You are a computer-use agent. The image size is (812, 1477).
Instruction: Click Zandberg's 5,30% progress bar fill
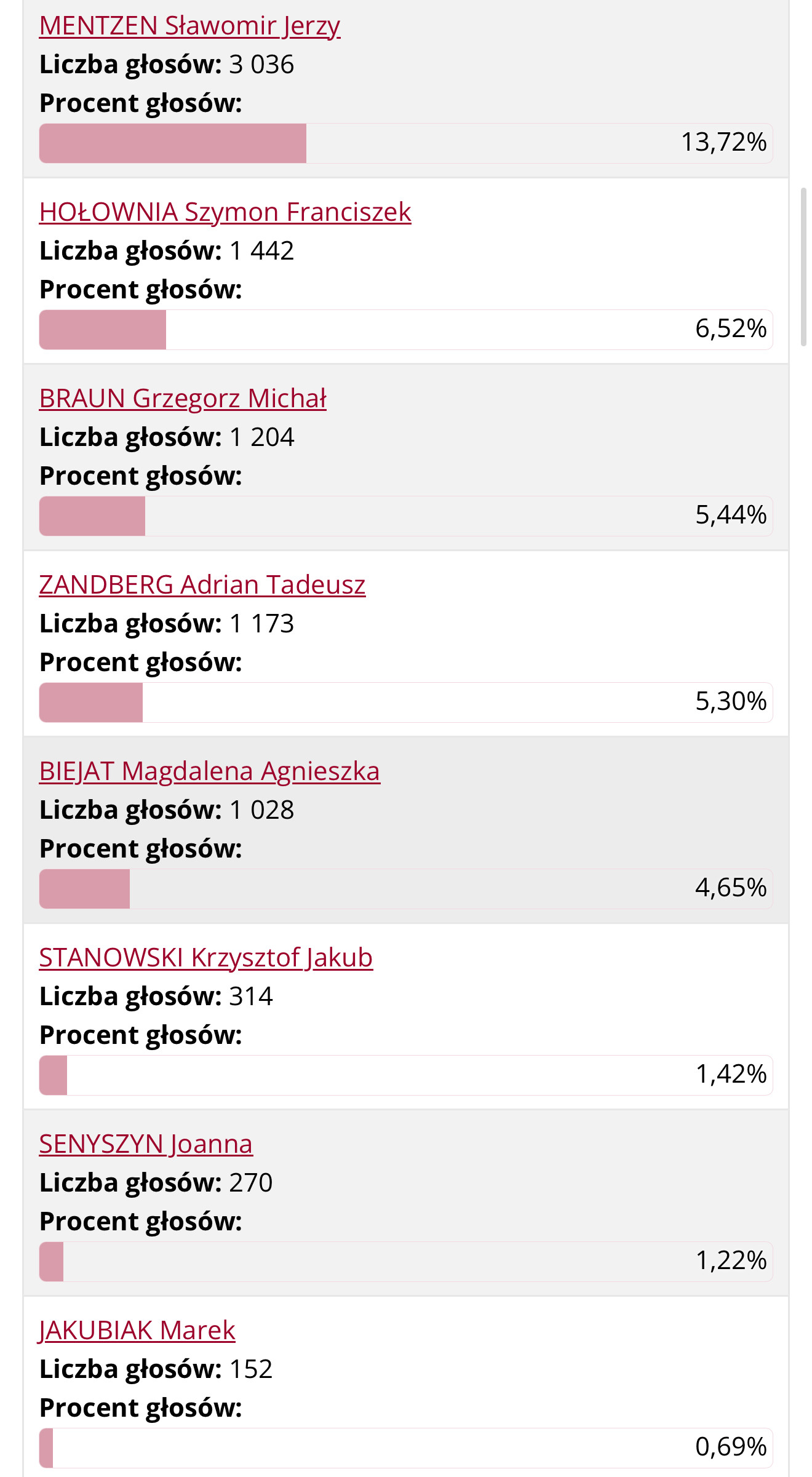tap(91, 703)
